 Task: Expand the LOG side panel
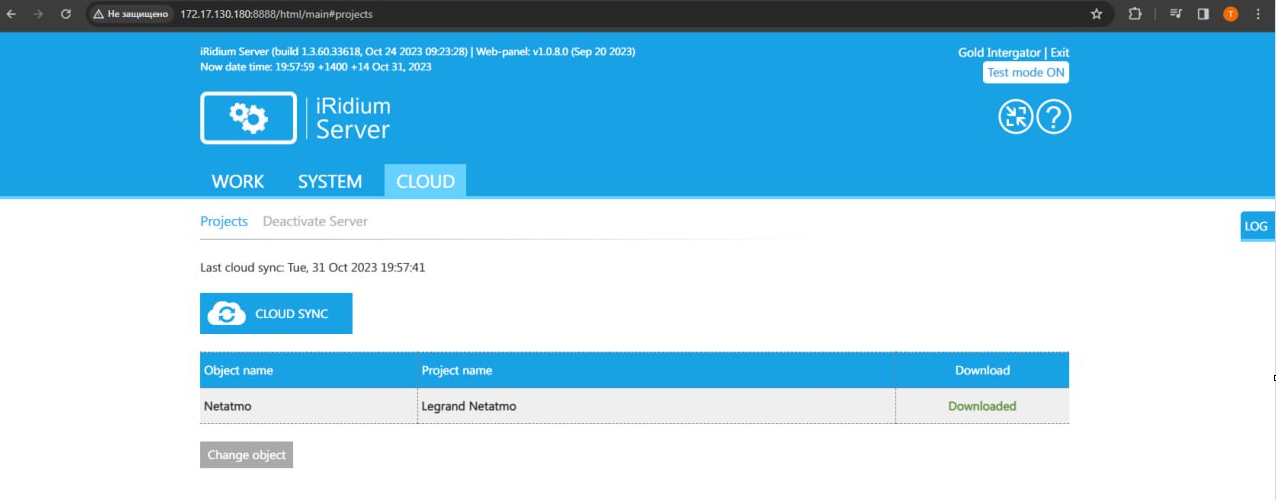click(1256, 226)
